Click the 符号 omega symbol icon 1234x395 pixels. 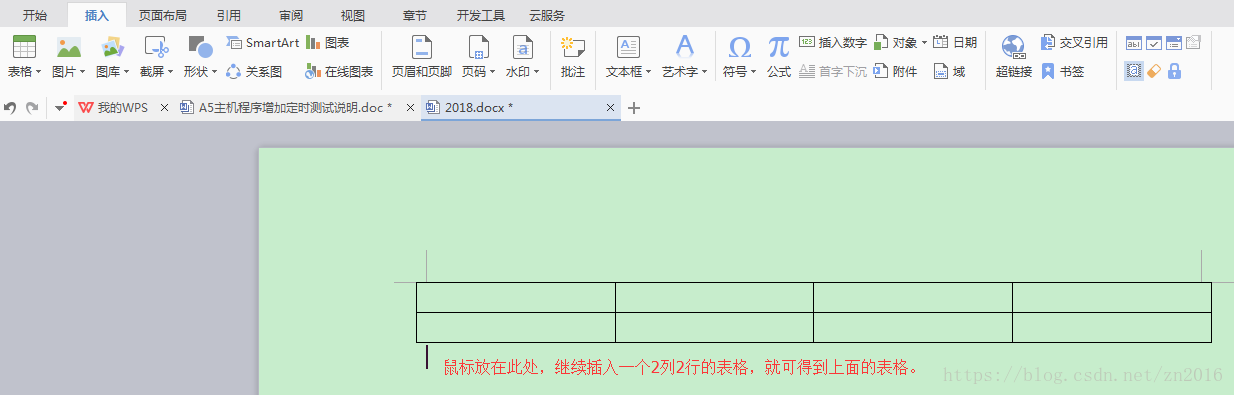pyautogui.click(x=739, y=47)
